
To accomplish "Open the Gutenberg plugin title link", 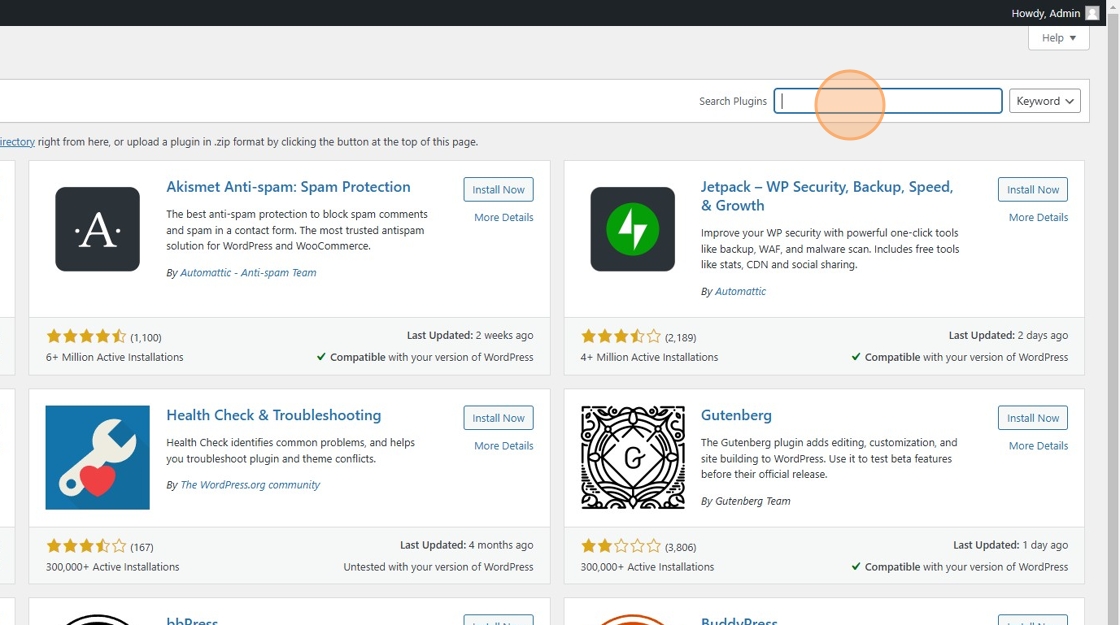I will 736,415.
